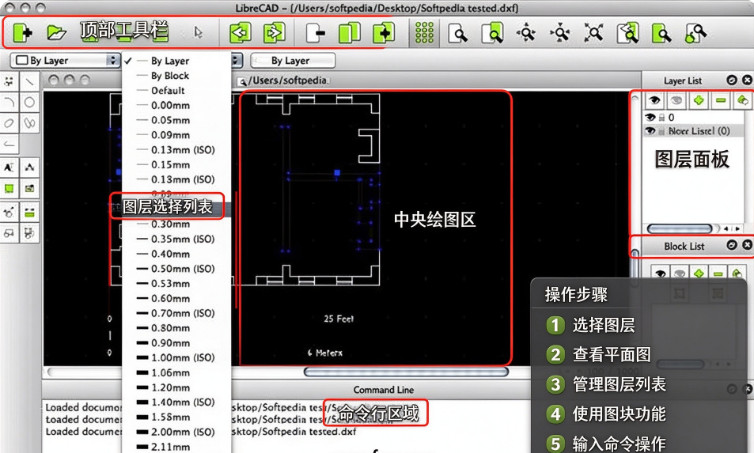754x453 pixels.
Task: Click the Paste toolbar icon
Action: point(384,33)
